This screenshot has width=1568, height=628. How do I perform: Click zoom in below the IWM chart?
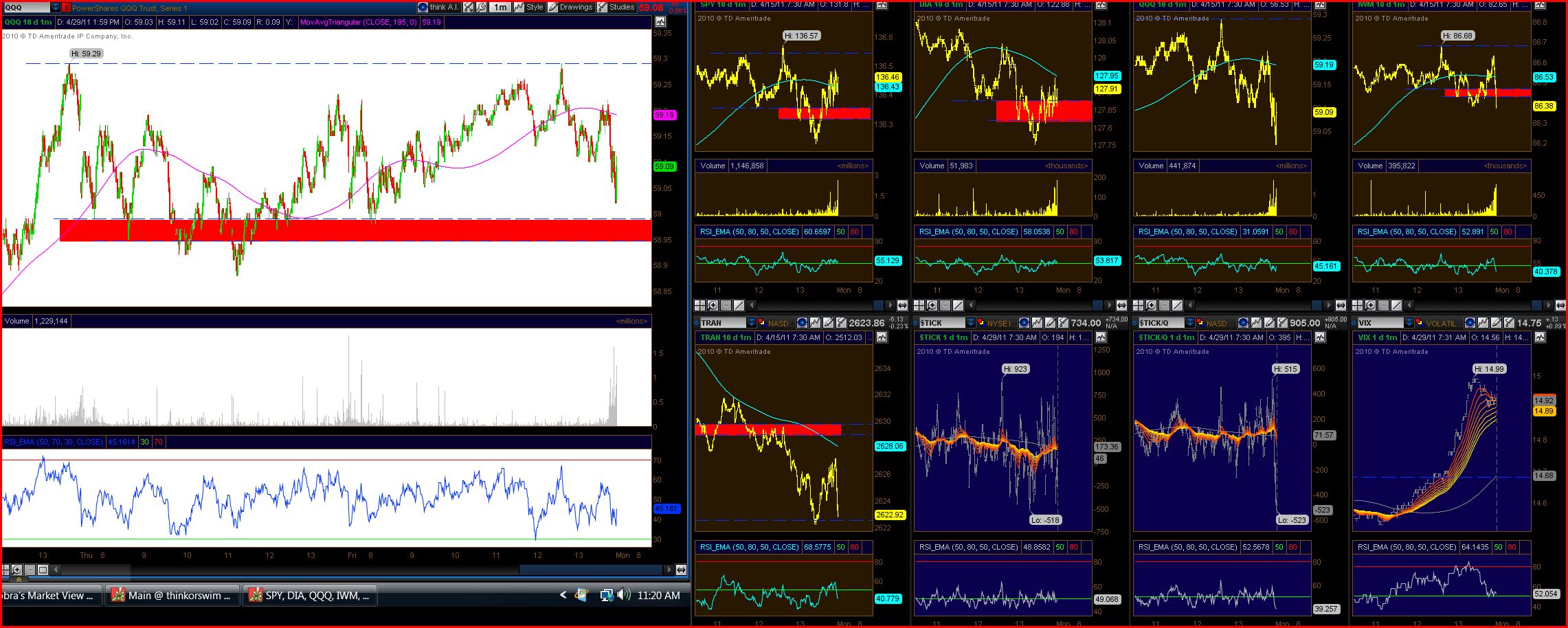tap(1371, 305)
